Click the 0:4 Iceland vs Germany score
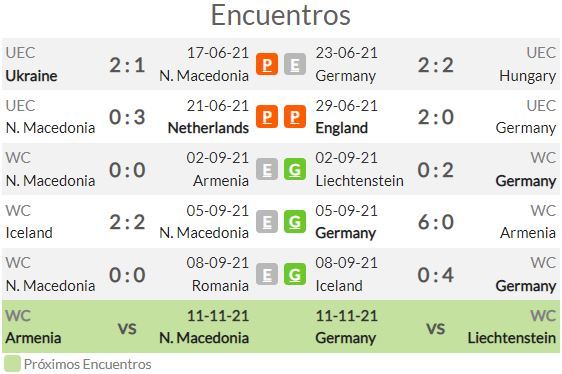 pyautogui.click(x=435, y=275)
